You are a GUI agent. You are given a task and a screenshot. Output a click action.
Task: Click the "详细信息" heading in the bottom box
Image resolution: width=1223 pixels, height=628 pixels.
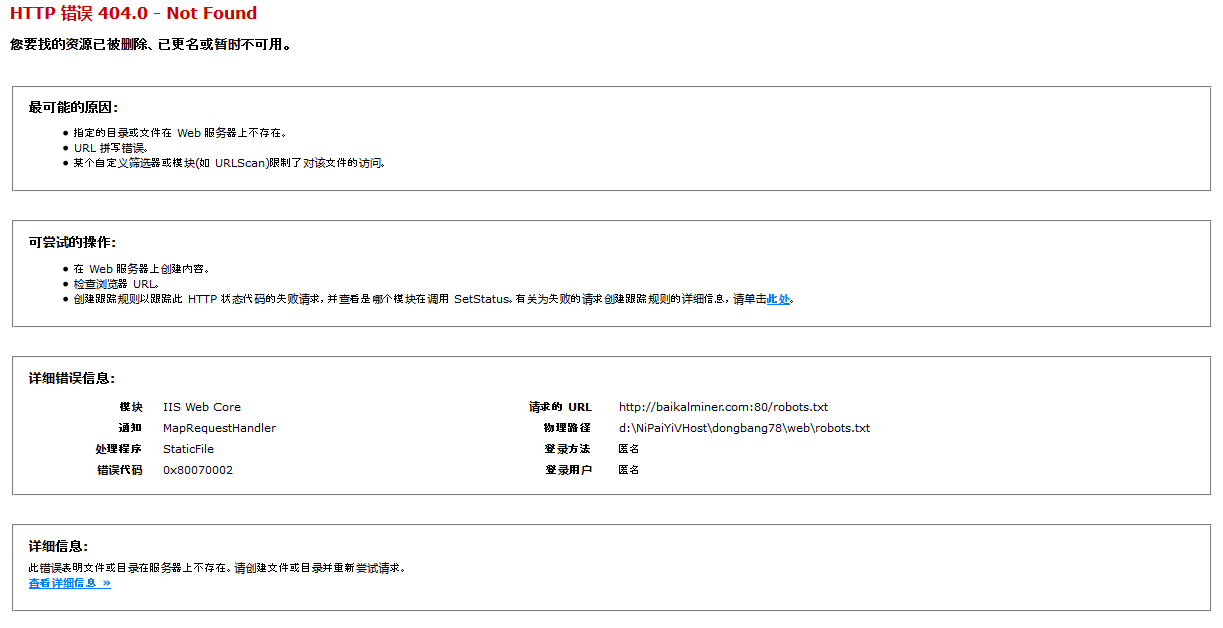[x=58, y=546]
